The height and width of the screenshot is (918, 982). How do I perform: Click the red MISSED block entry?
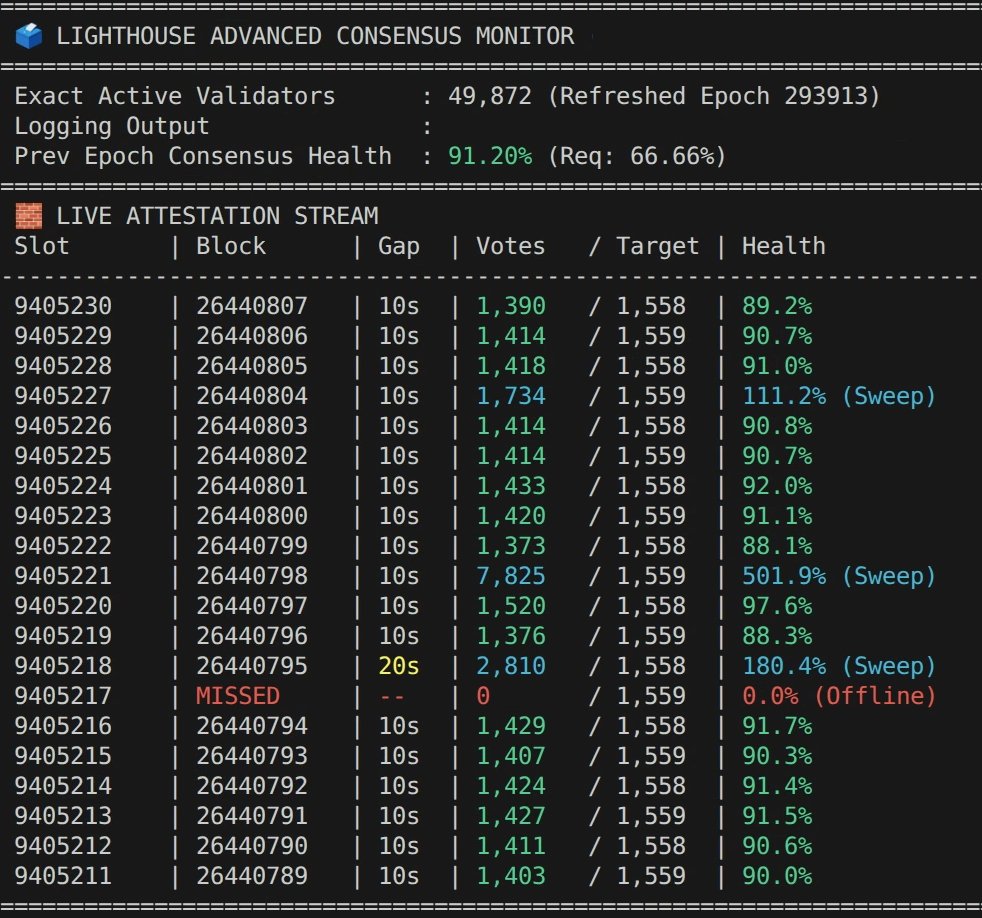tap(237, 696)
